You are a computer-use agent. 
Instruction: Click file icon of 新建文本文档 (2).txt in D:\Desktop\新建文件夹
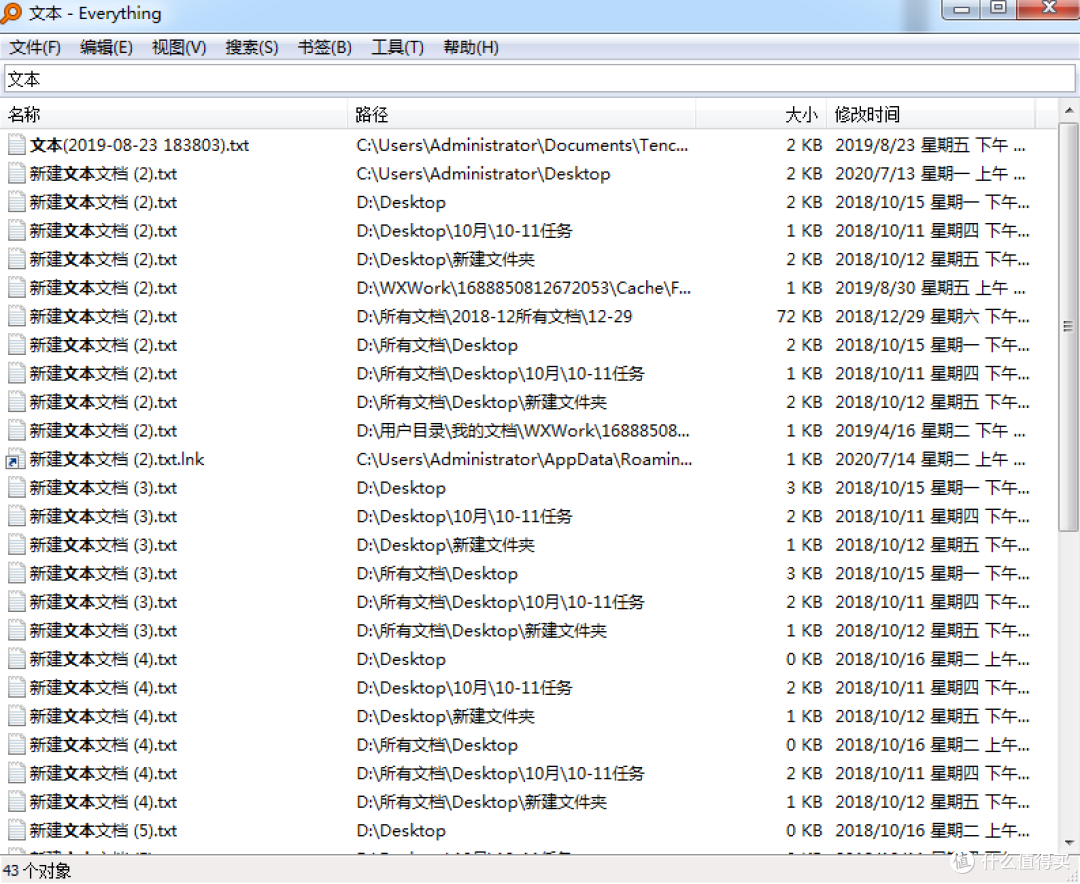(17, 260)
